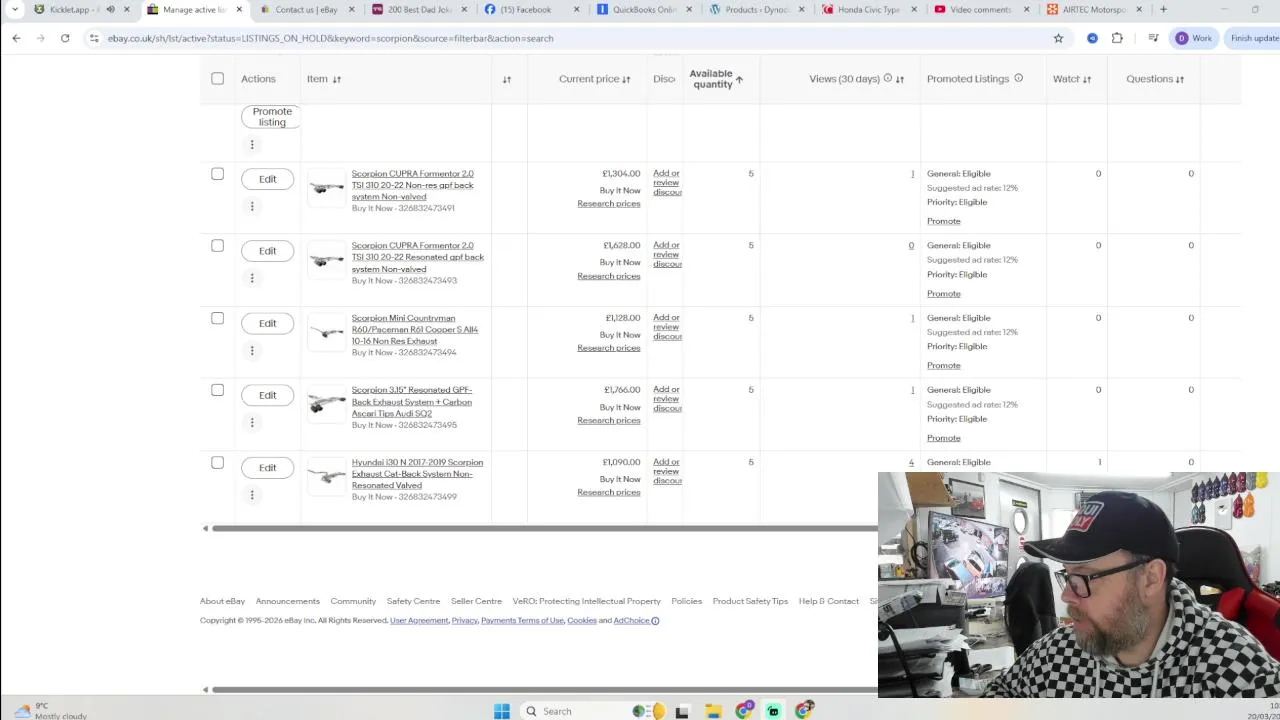
Task: Open Audi SQ2 exhaust thumbnail image
Action: point(326,405)
